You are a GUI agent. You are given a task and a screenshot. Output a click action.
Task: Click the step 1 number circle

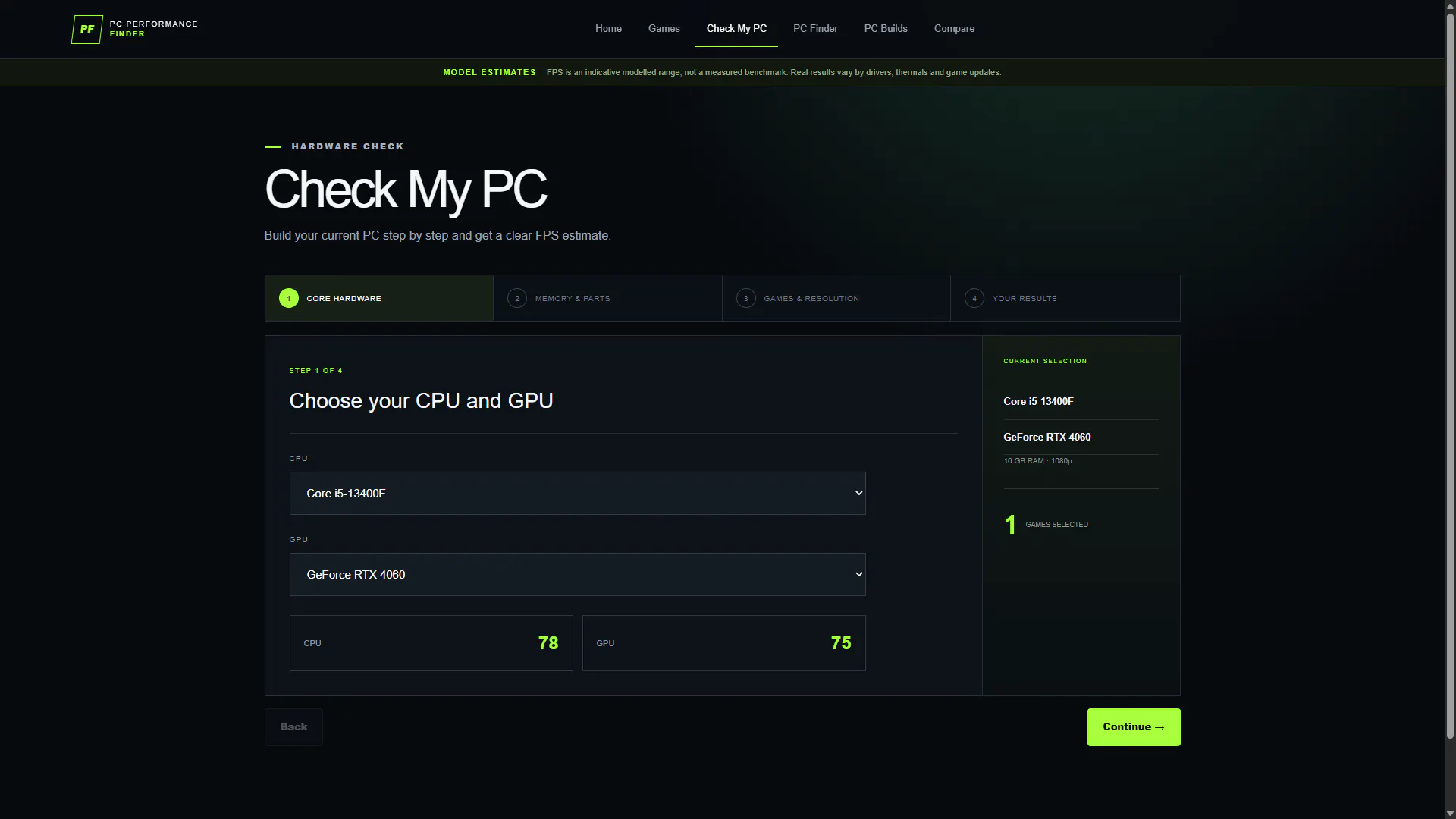pyautogui.click(x=289, y=298)
